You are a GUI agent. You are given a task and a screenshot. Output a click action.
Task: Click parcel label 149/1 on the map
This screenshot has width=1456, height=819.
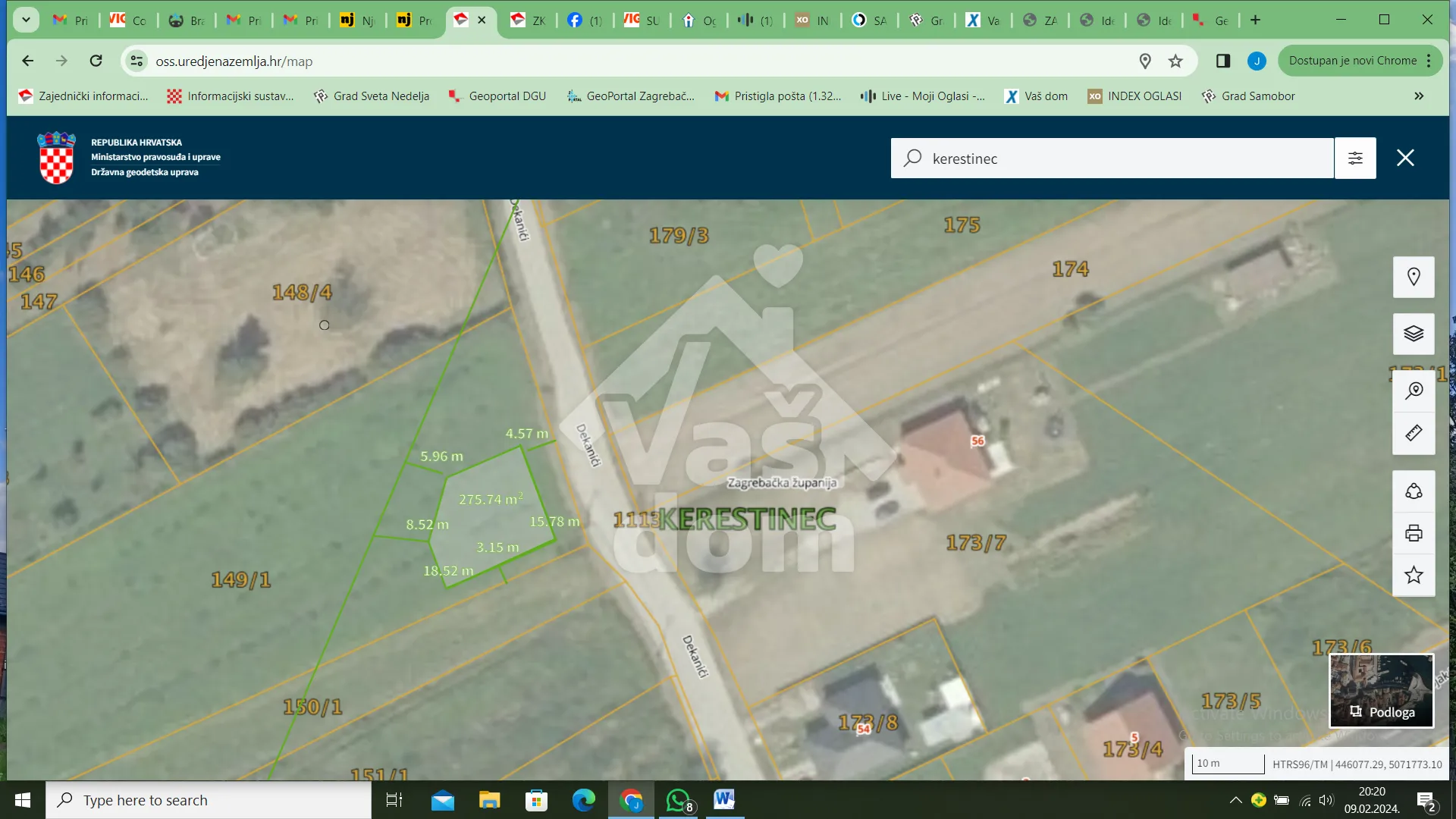point(241,579)
